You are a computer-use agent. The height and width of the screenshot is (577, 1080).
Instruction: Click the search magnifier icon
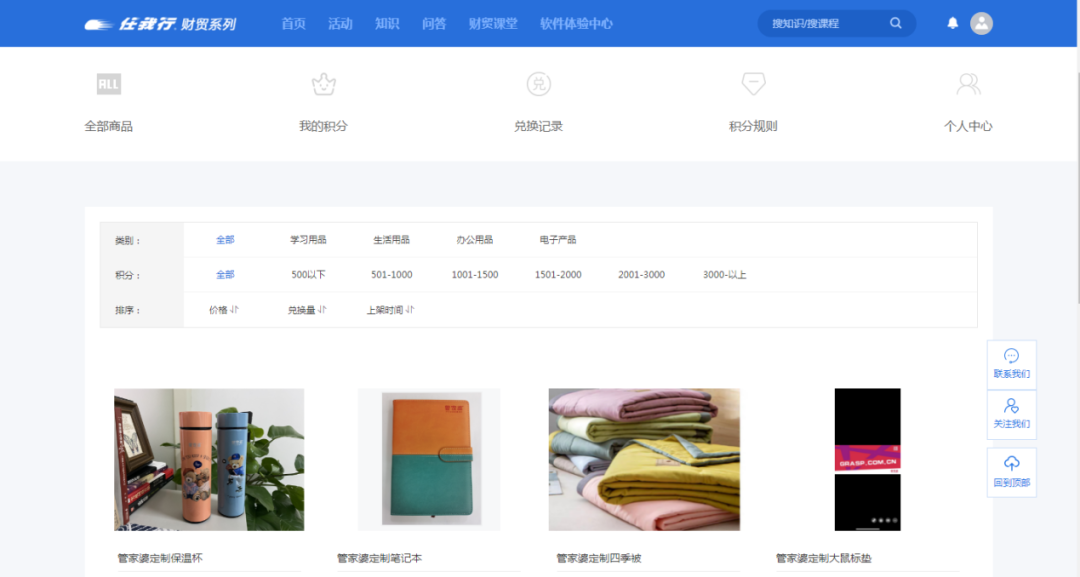click(895, 23)
